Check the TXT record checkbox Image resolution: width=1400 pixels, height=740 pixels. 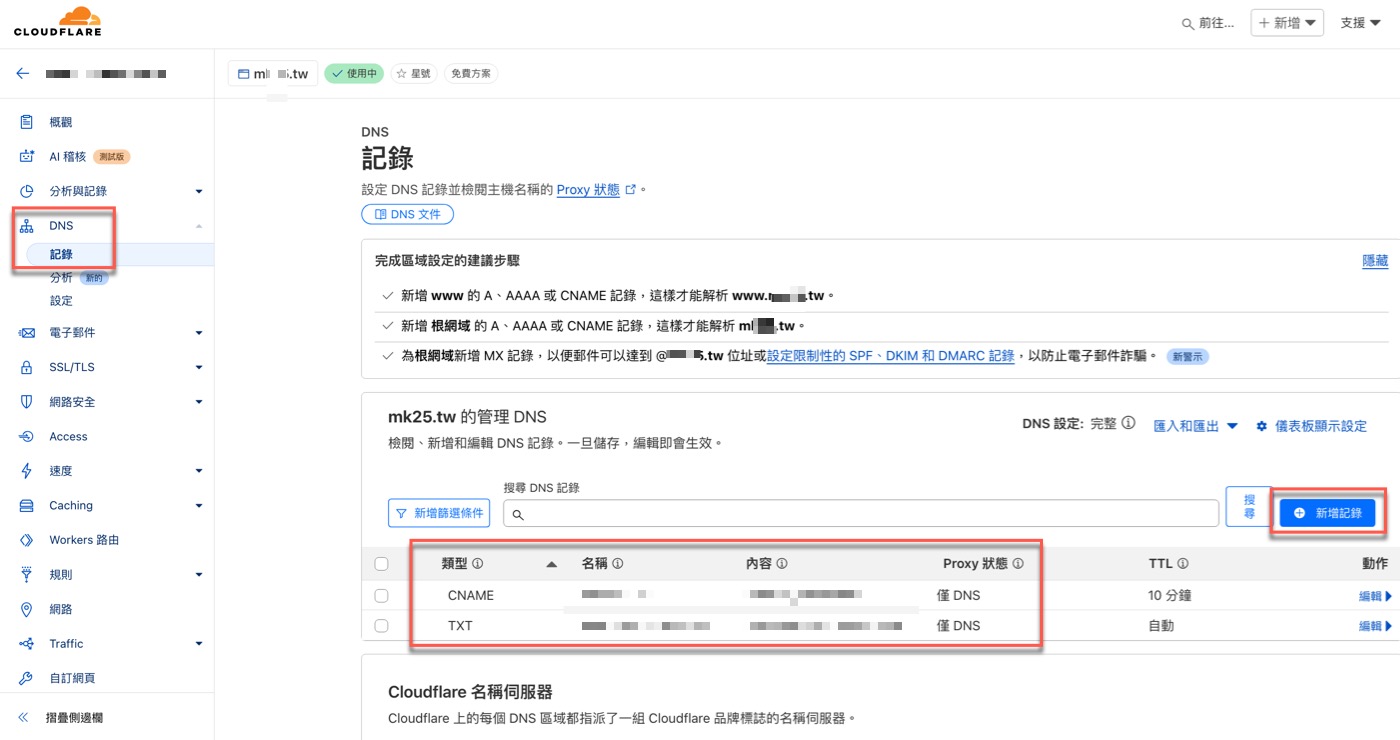[381, 626]
